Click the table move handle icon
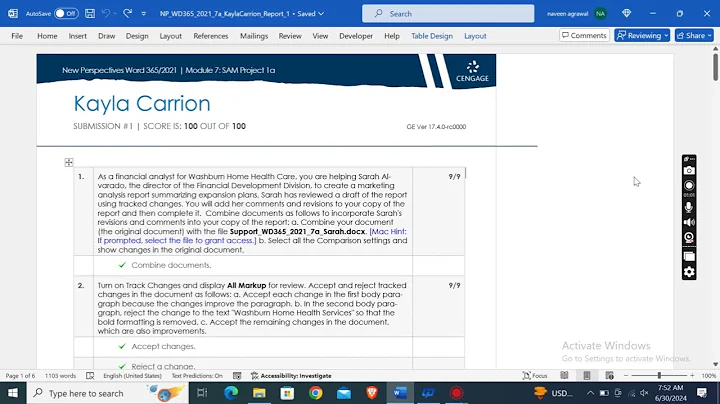This screenshot has height=404, width=720. (x=69, y=162)
